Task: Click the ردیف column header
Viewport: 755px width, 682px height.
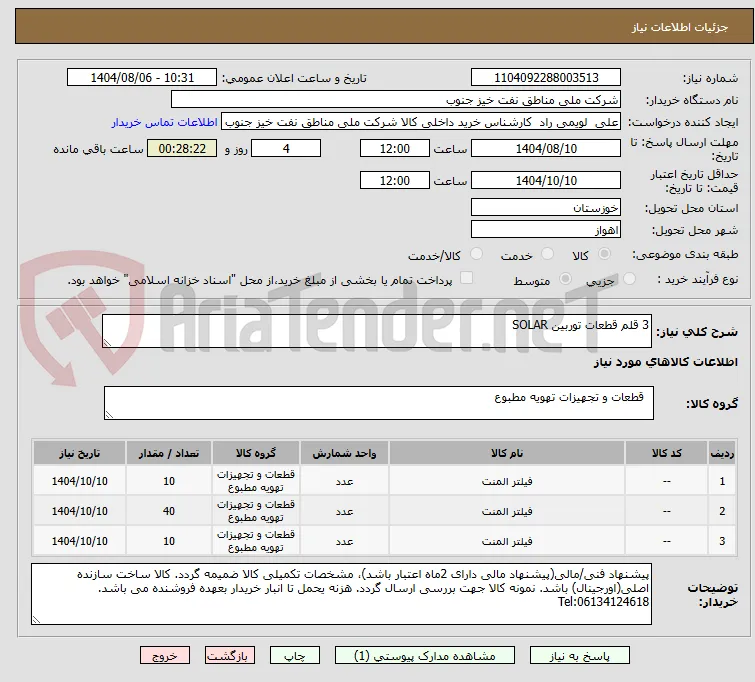Action: pos(722,453)
